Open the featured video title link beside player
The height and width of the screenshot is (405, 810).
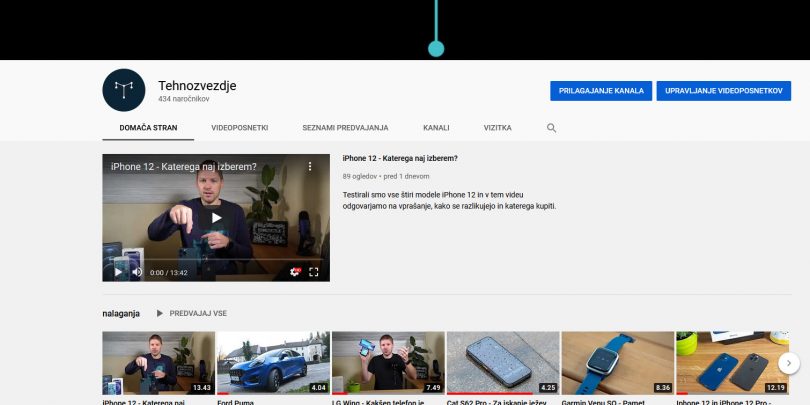click(x=400, y=158)
